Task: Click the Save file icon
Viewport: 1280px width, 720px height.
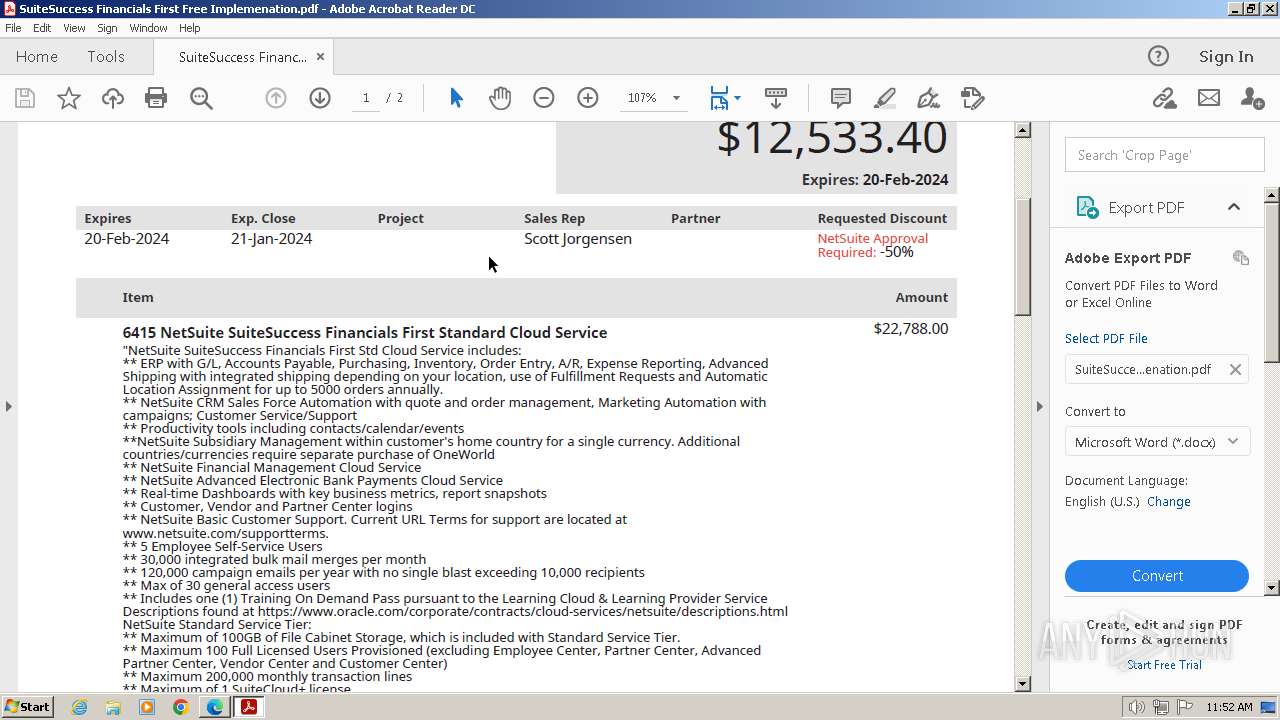Action: click(x=25, y=98)
